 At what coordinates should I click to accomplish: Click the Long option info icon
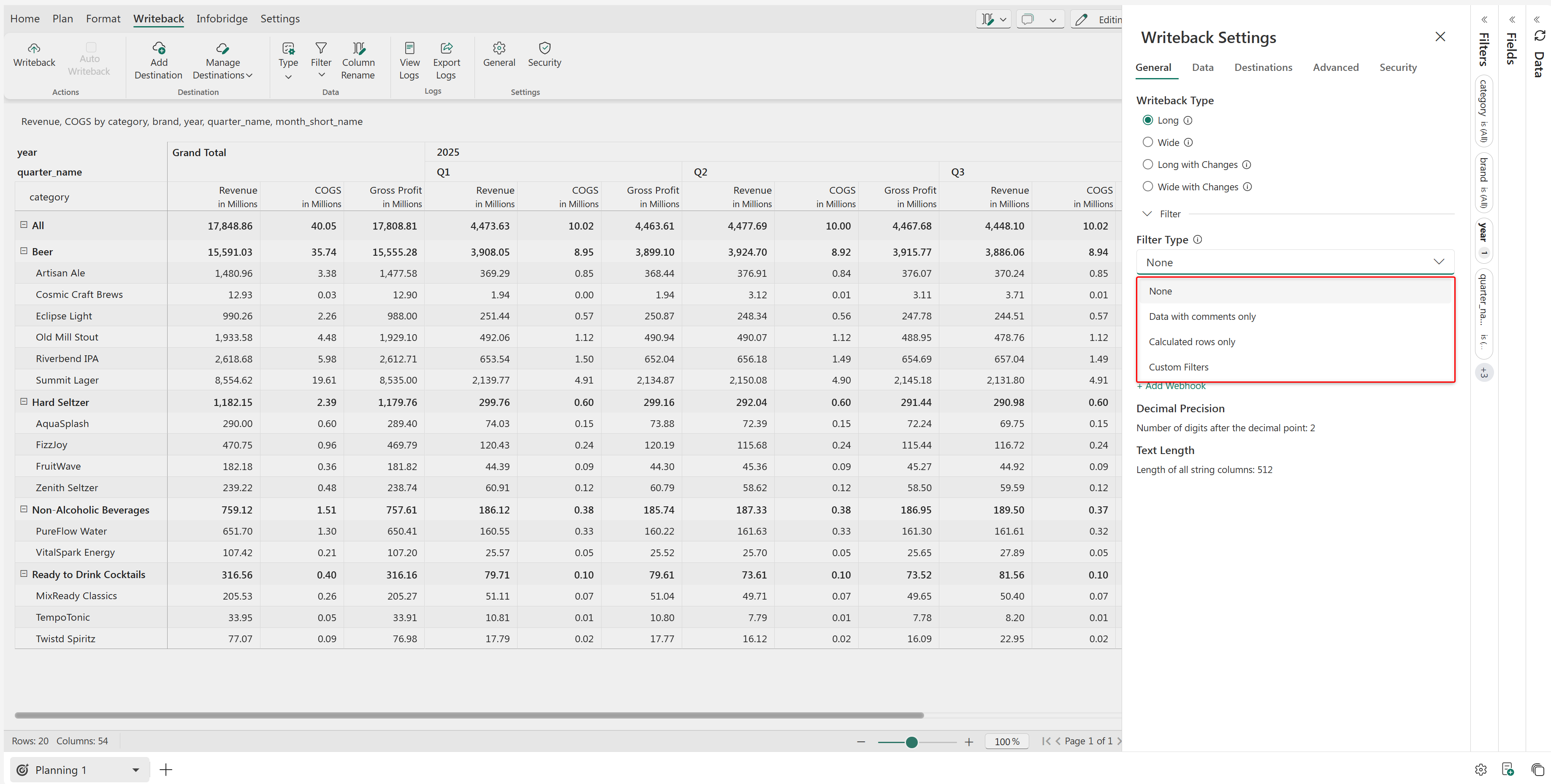pos(1188,120)
